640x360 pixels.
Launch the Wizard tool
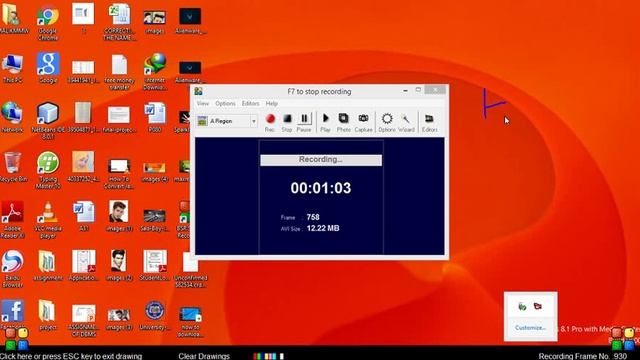pyautogui.click(x=406, y=122)
